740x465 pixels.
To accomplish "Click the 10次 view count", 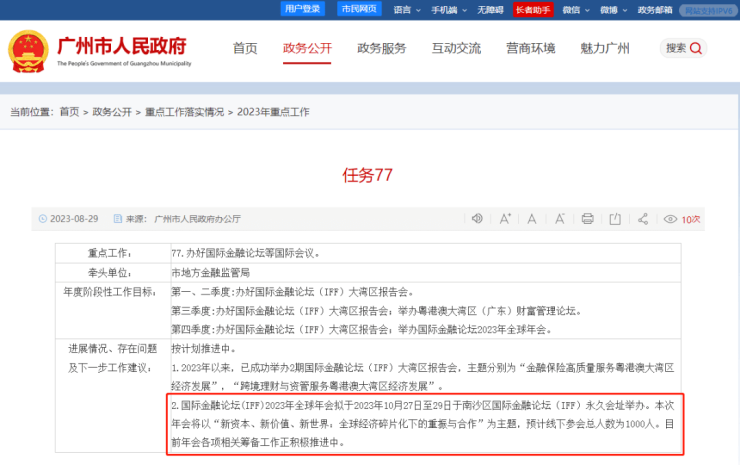I will click(x=690, y=220).
